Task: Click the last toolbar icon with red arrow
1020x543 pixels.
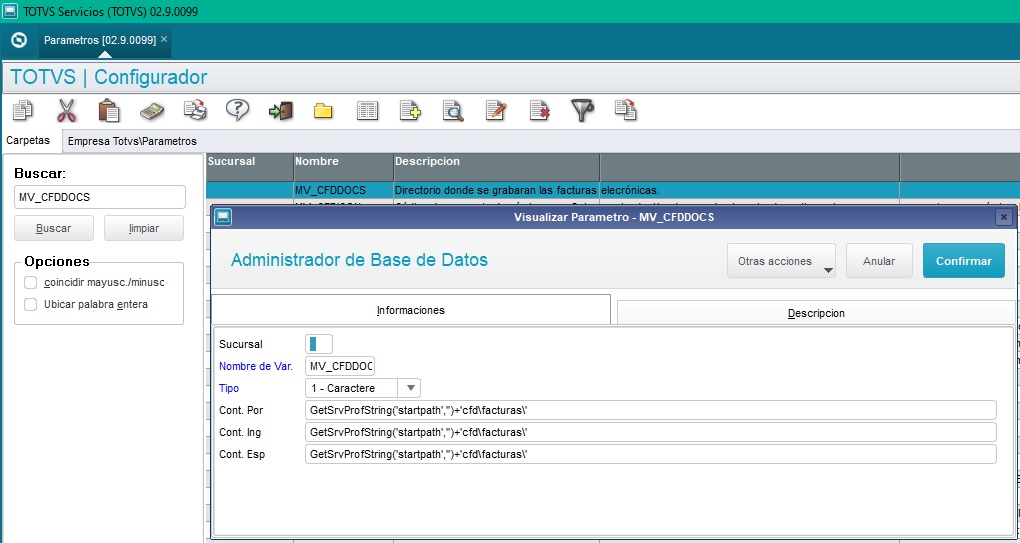Action: 625,111
